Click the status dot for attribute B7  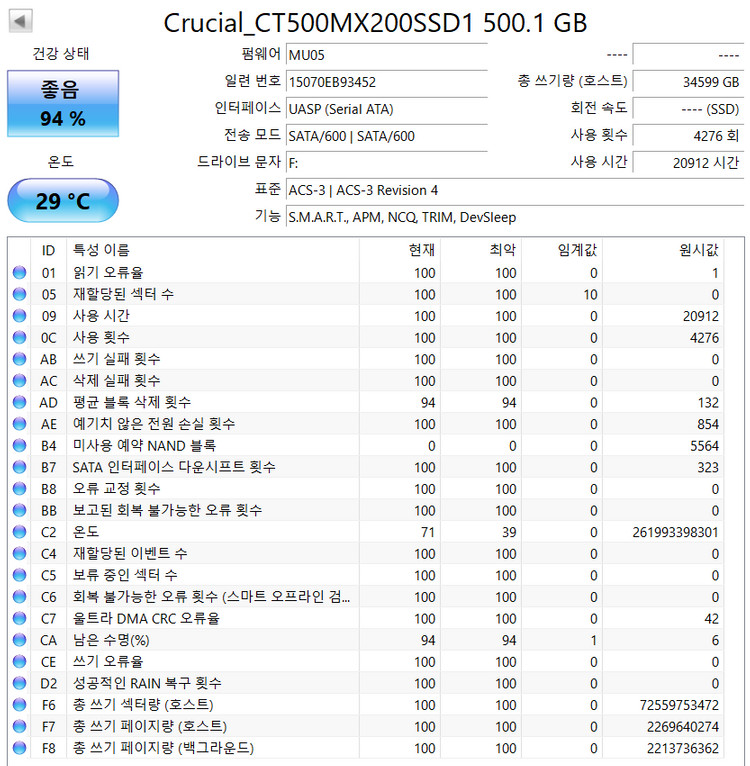[20, 467]
